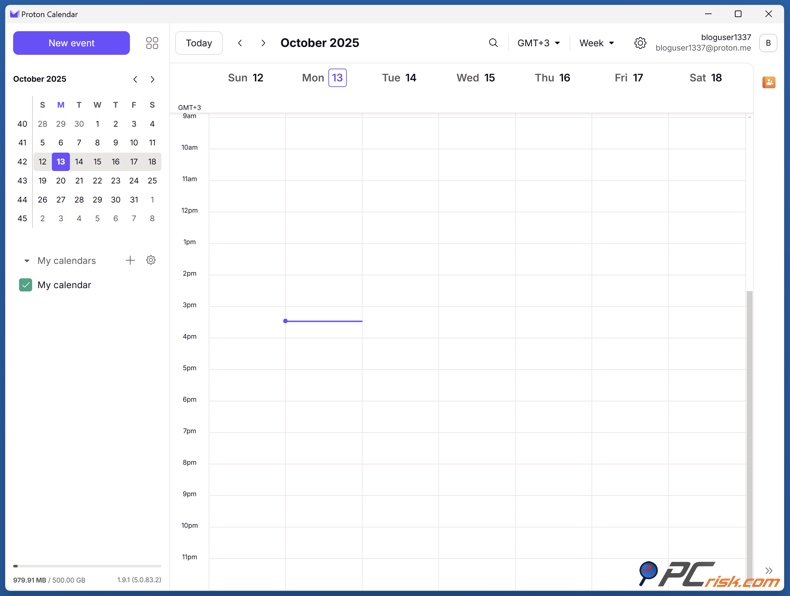This screenshot has width=790, height=596.
Task: Open the bloguser1337 account menu
Action: pos(767,43)
